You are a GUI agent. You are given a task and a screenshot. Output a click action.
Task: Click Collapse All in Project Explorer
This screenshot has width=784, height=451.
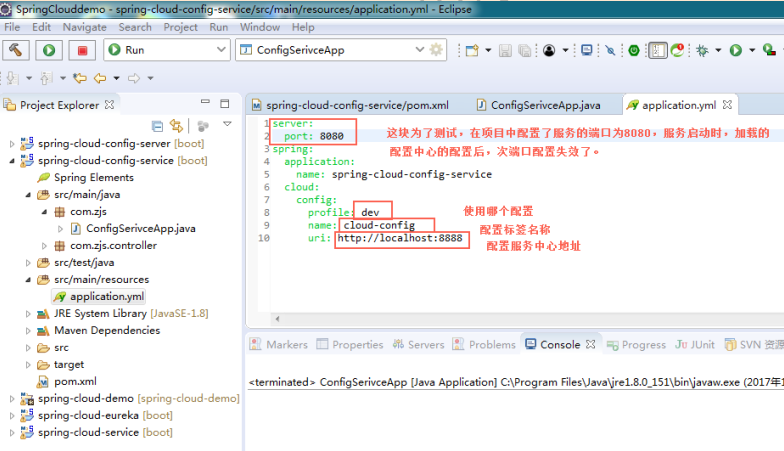pos(157,126)
